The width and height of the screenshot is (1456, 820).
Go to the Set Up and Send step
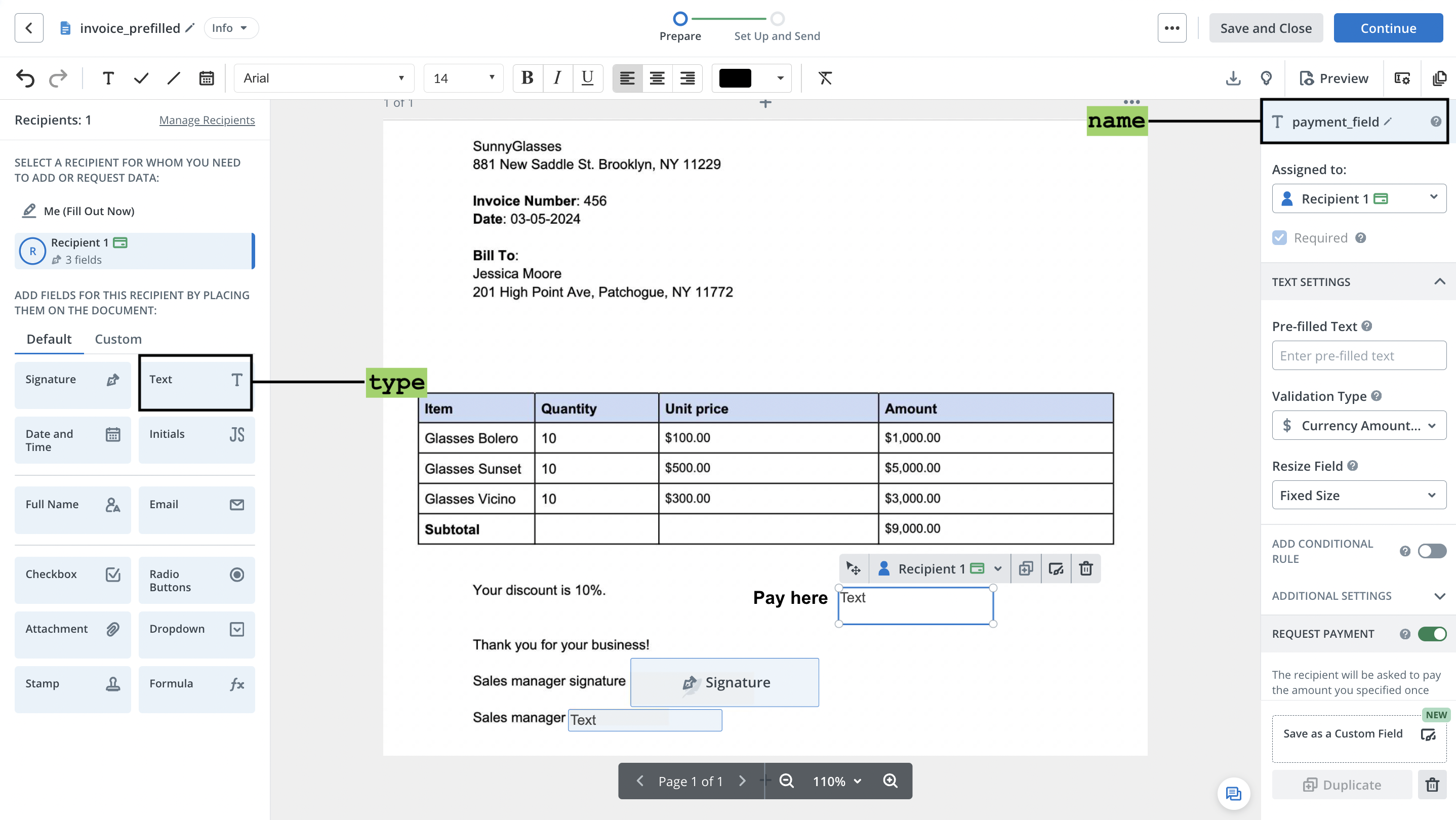tap(777, 26)
